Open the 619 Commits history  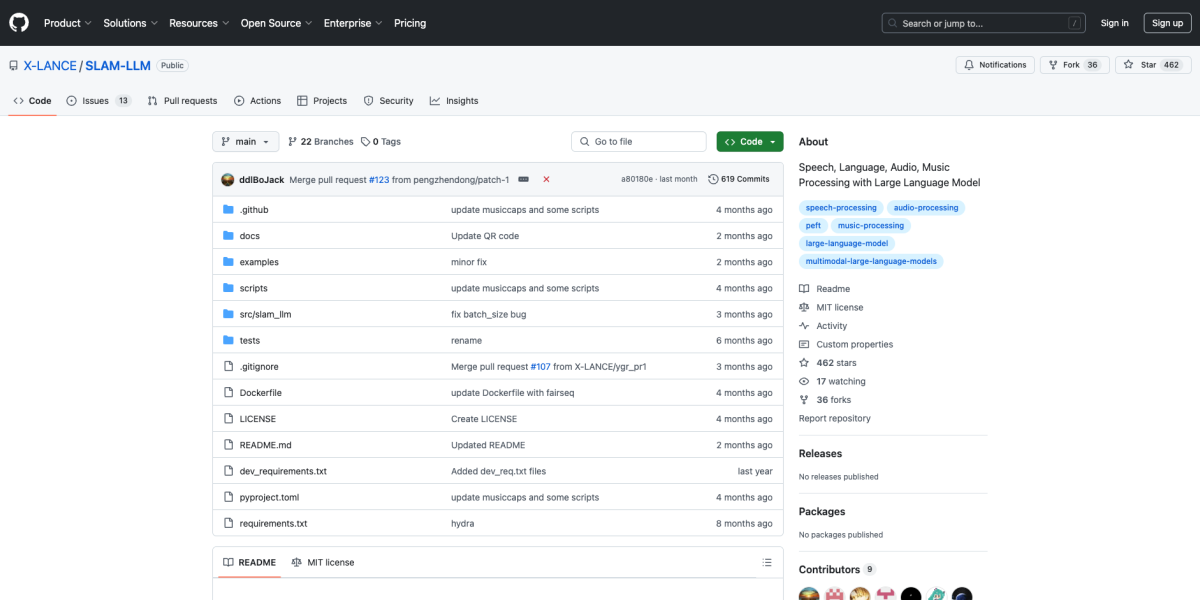pyautogui.click(x=739, y=179)
